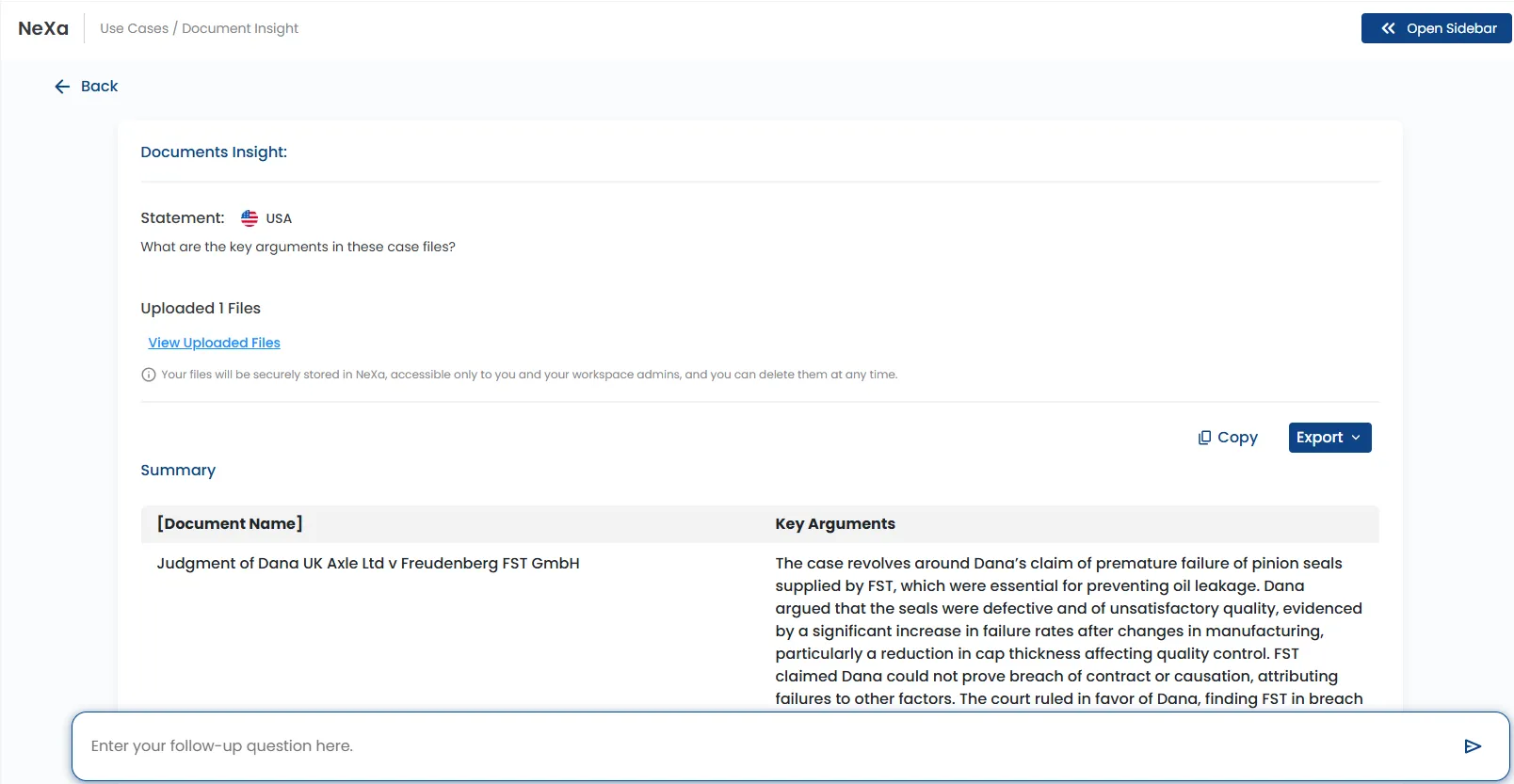
Task: Click 'Uploaded 1 Files' text
Action: (201, 309)
